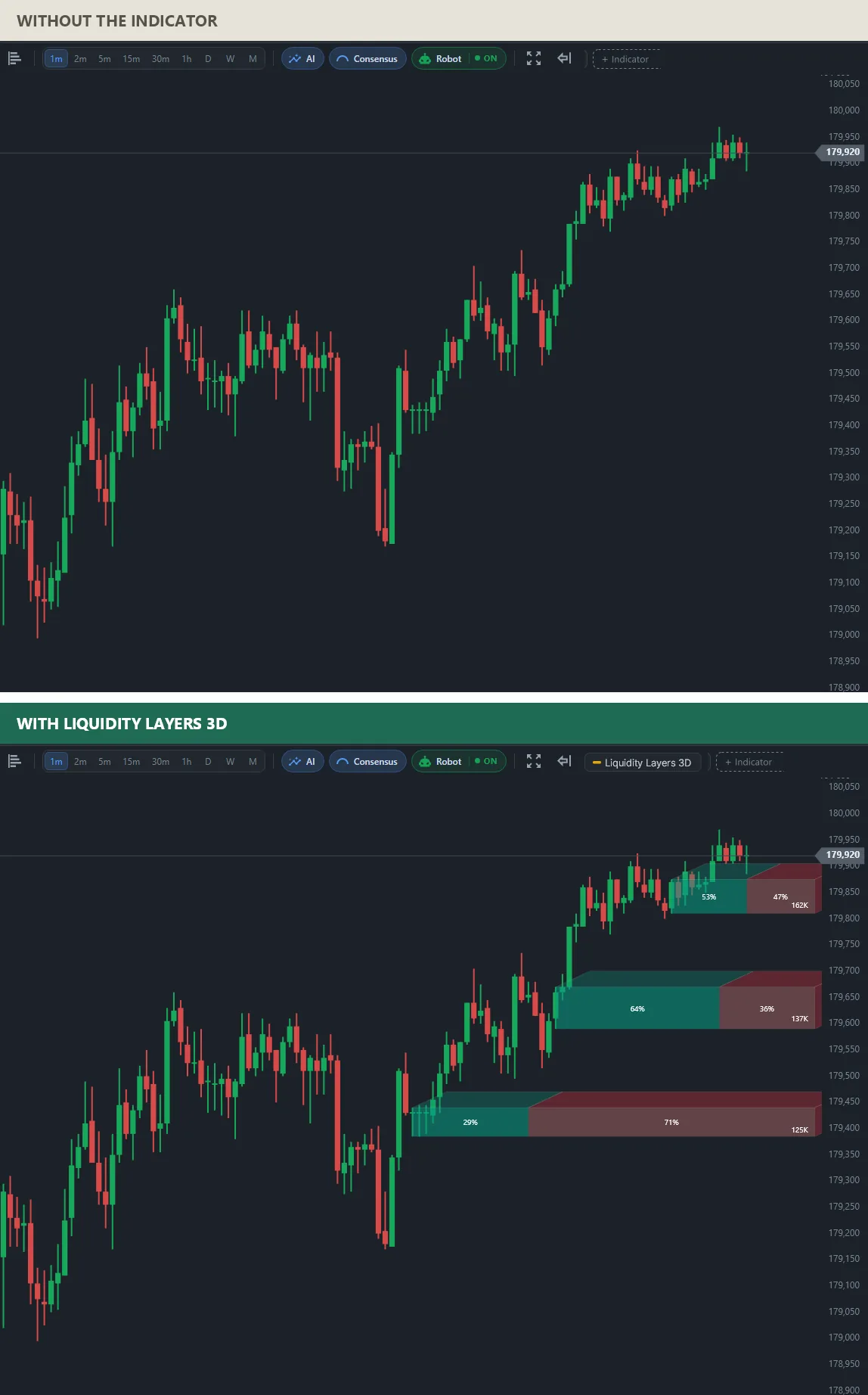
Task: Select 1h timeframe in top chart
Action: coord(187,58)
